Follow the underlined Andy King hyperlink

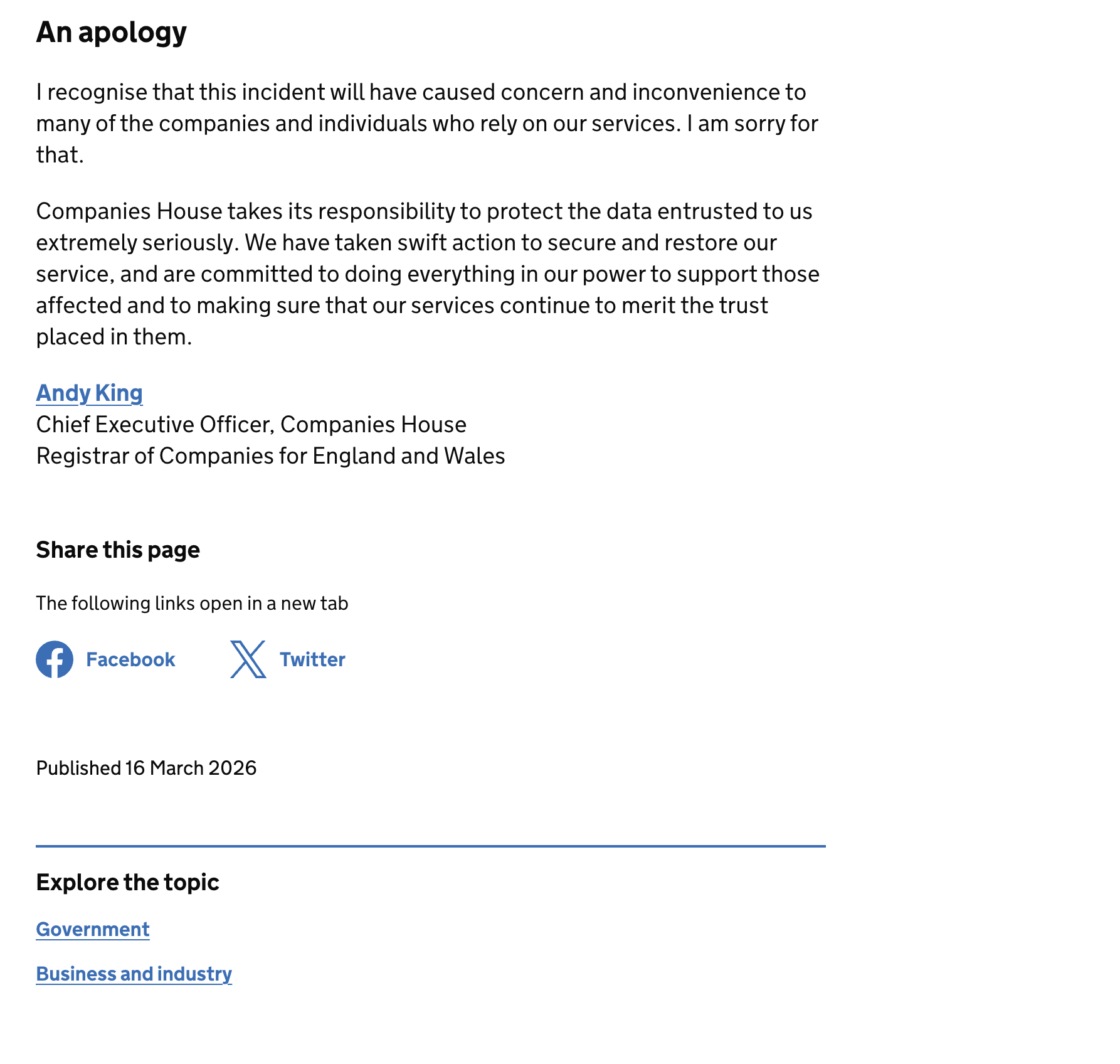(x=89, y=393)
